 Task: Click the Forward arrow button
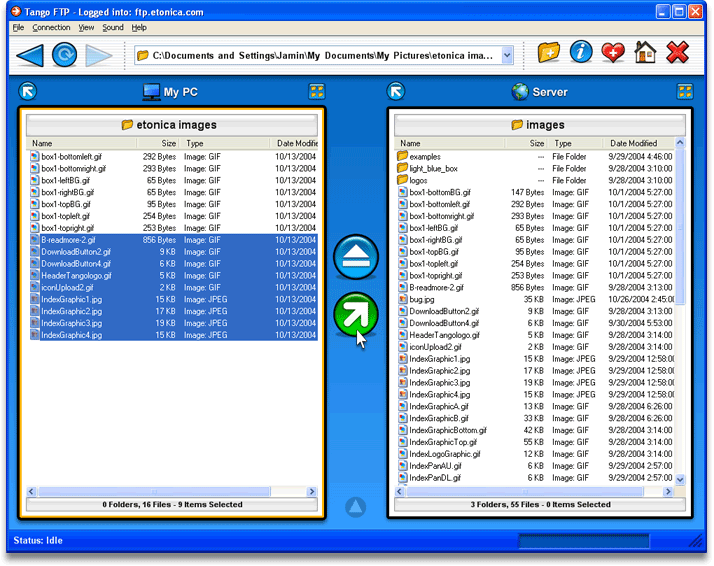(x=99, y=56)
